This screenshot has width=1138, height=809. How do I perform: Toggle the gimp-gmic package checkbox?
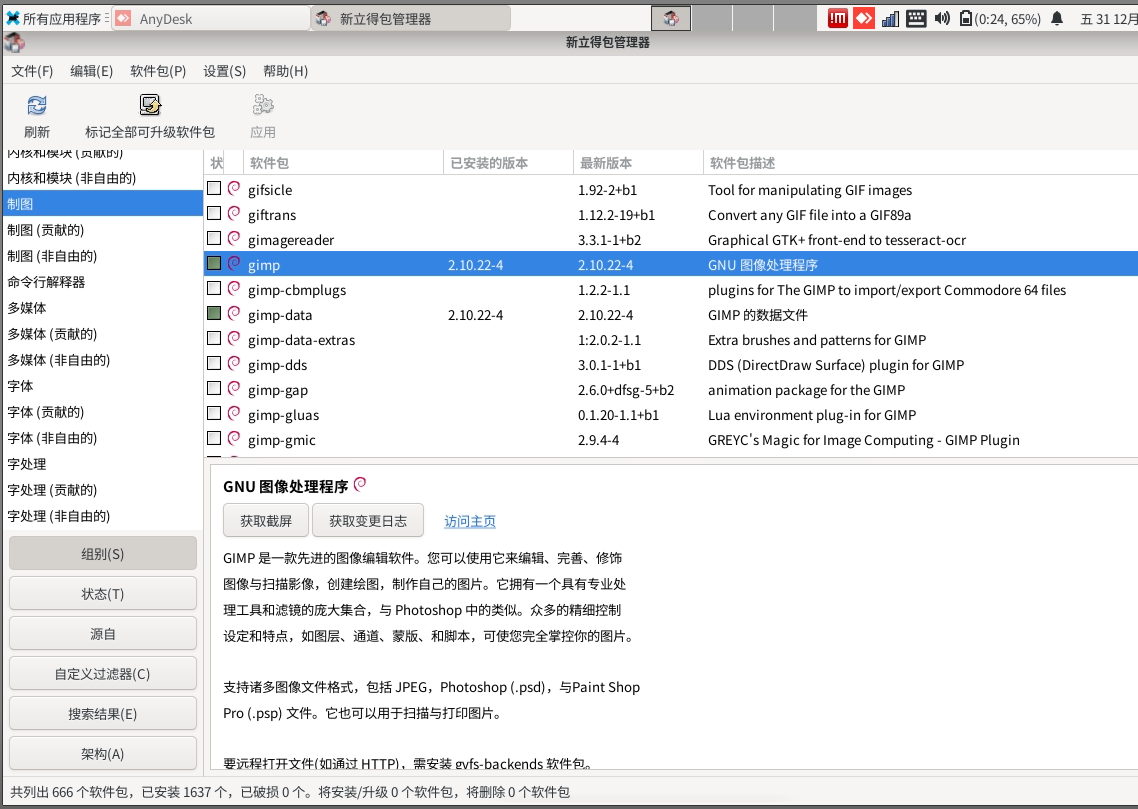[x=214, y=439]
